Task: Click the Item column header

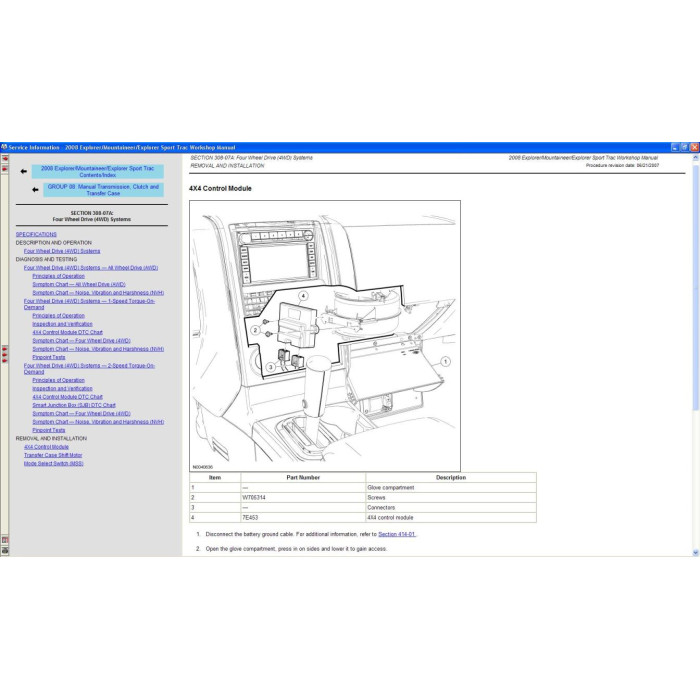Action: point(215,478)
